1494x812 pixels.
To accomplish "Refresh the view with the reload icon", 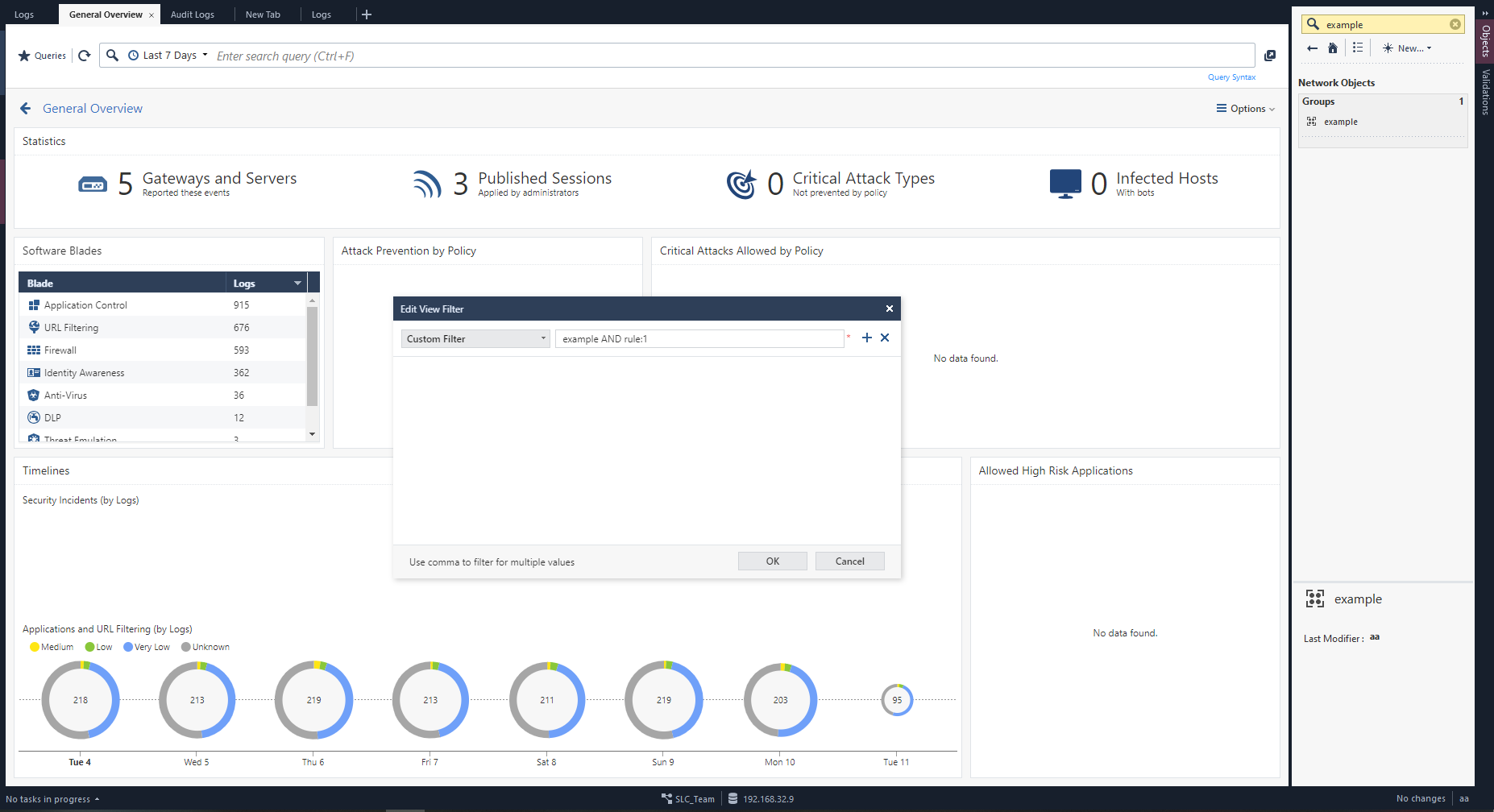I will (x=85, y=56).
